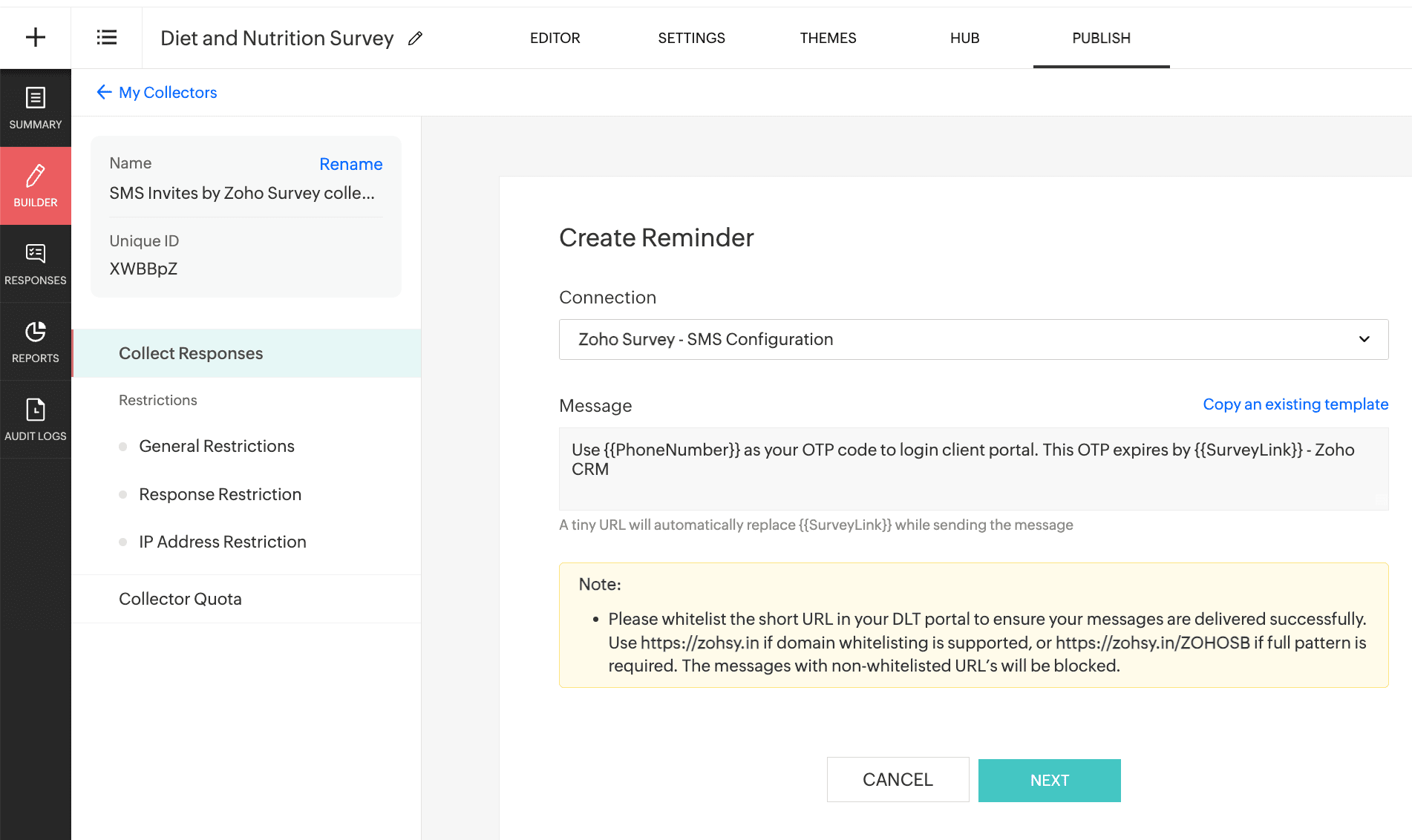Screen dimensions: 1412x840
Task: Click Copy an existing template link
Action: [x=1295, y=404]
